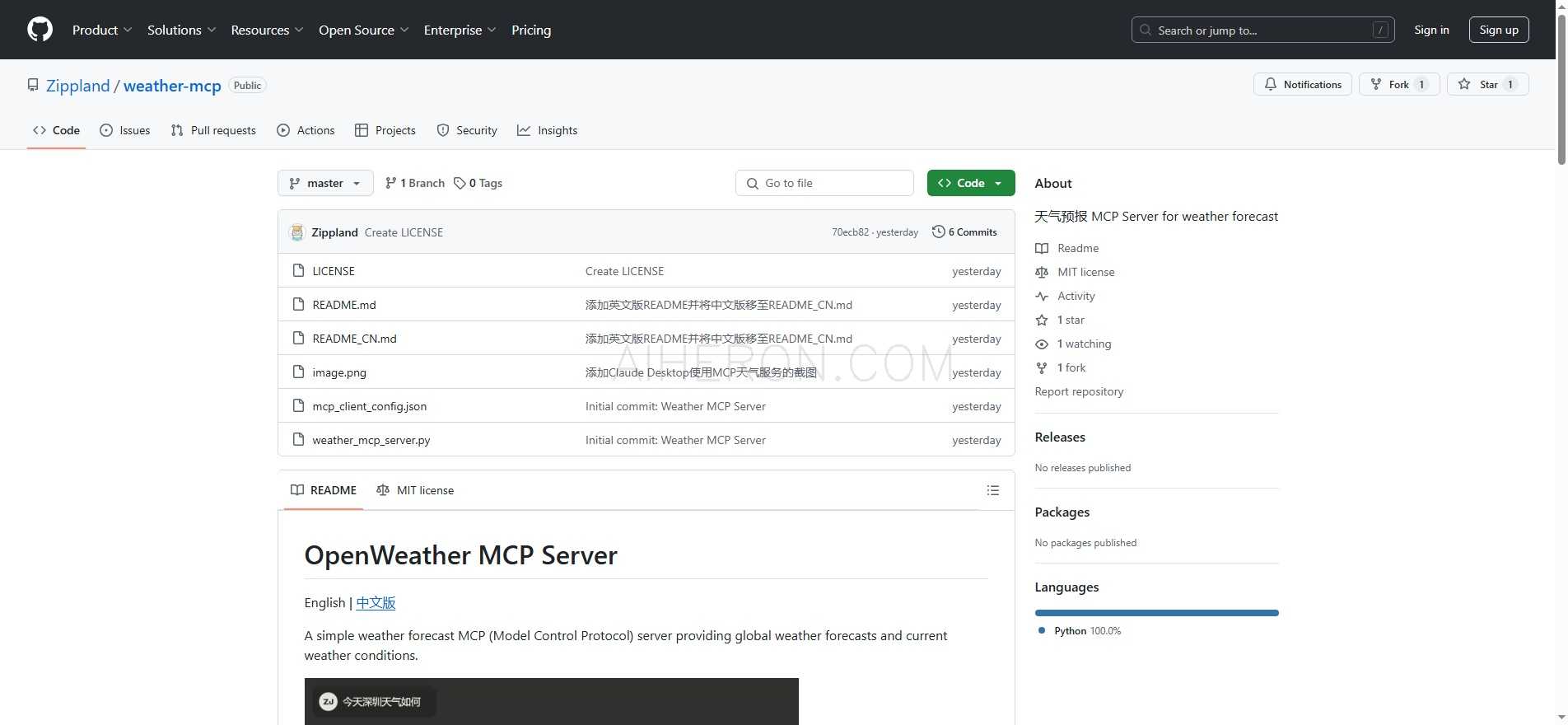Viewport: 1568px width, 725px height.
Task: Open the Pricing page
Action: [531, 30]
